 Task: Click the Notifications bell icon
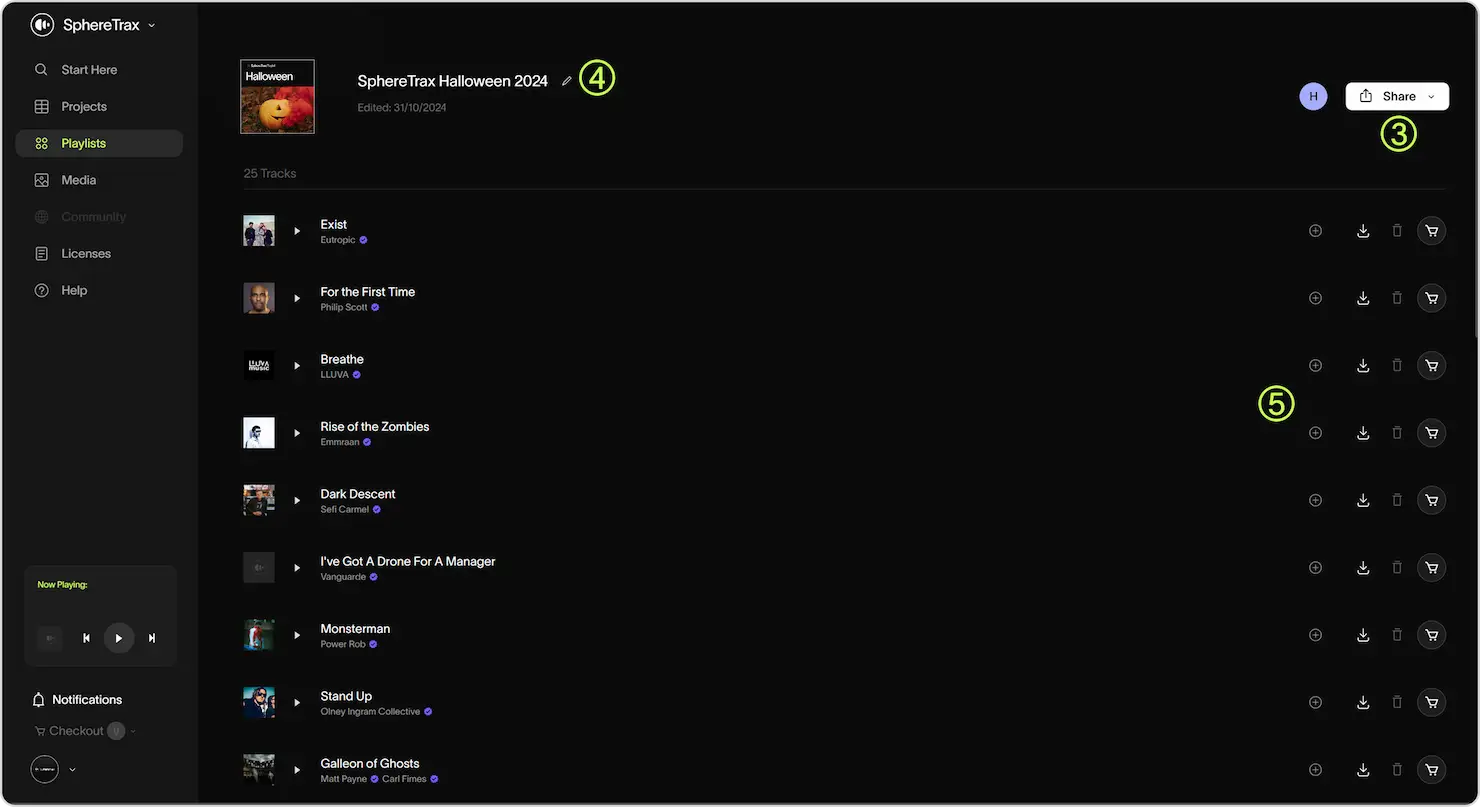(40, 699)
